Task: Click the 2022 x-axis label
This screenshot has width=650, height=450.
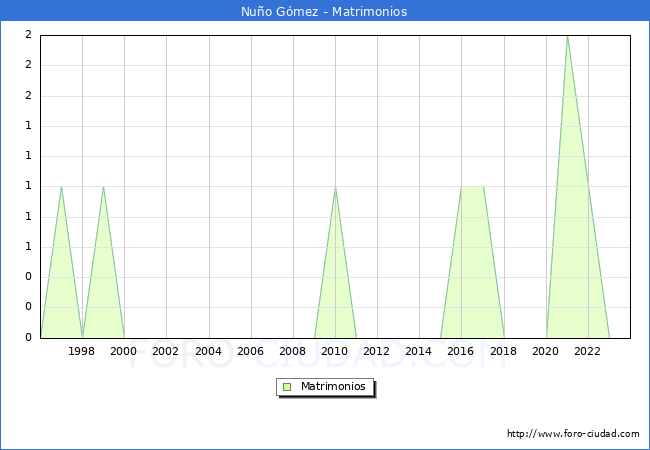Action: coord(587,351)
